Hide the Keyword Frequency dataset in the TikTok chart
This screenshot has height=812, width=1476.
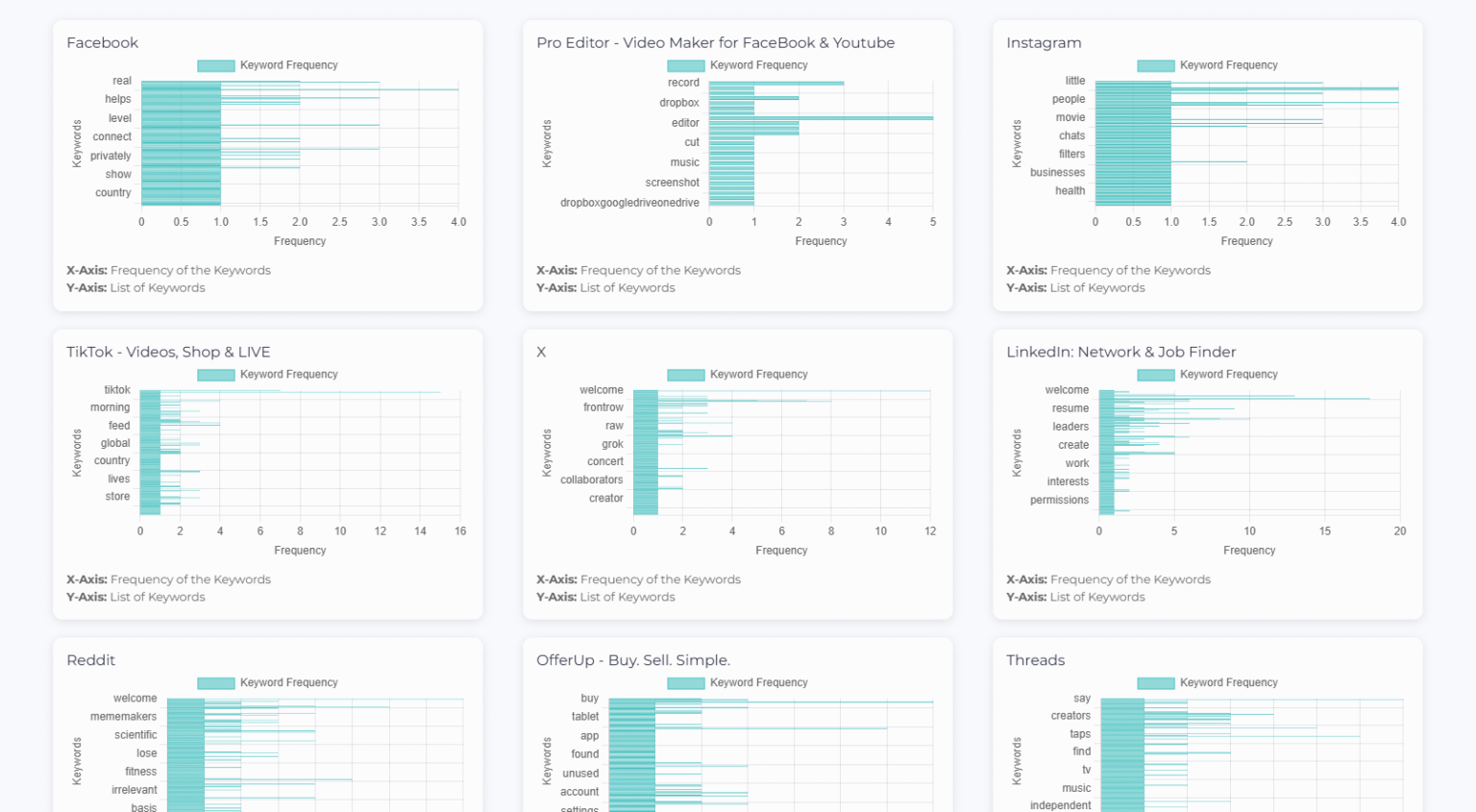(x=268, y=375)
